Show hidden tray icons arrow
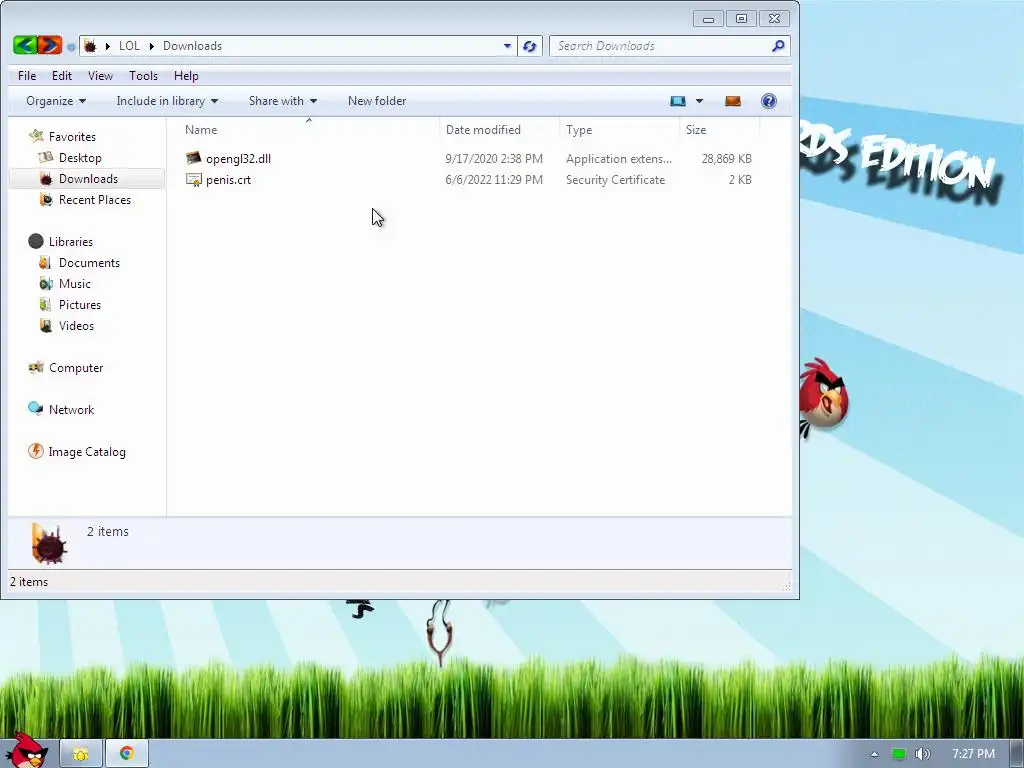 tap(874, 754)
